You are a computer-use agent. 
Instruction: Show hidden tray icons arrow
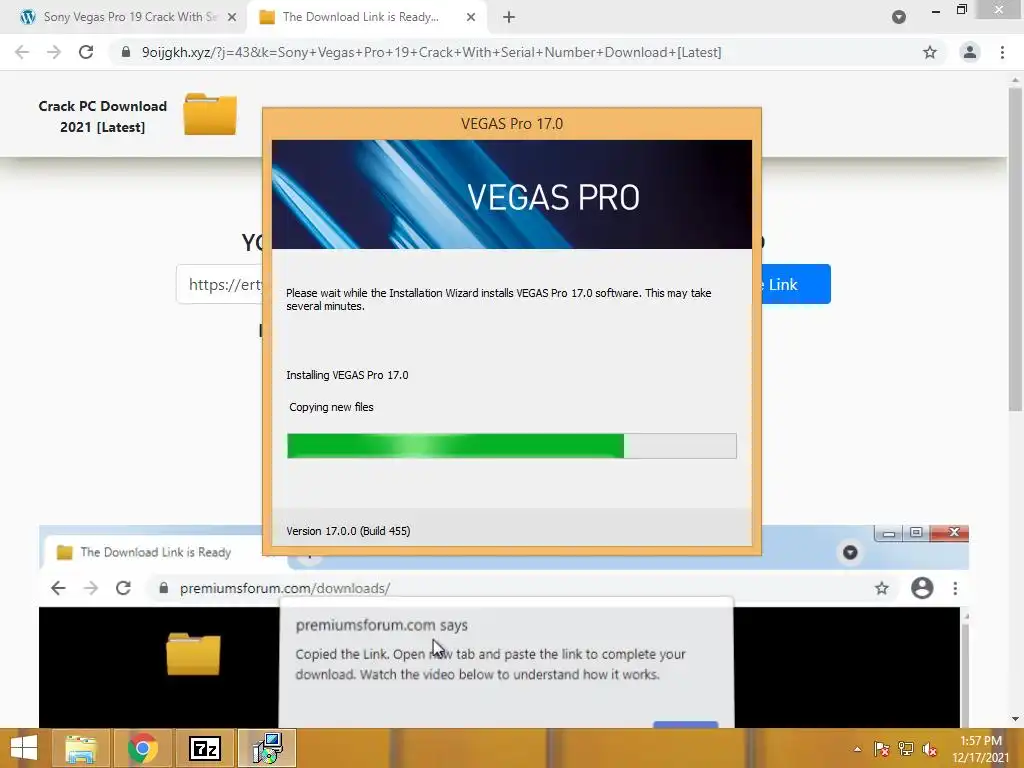pos(857,749)
